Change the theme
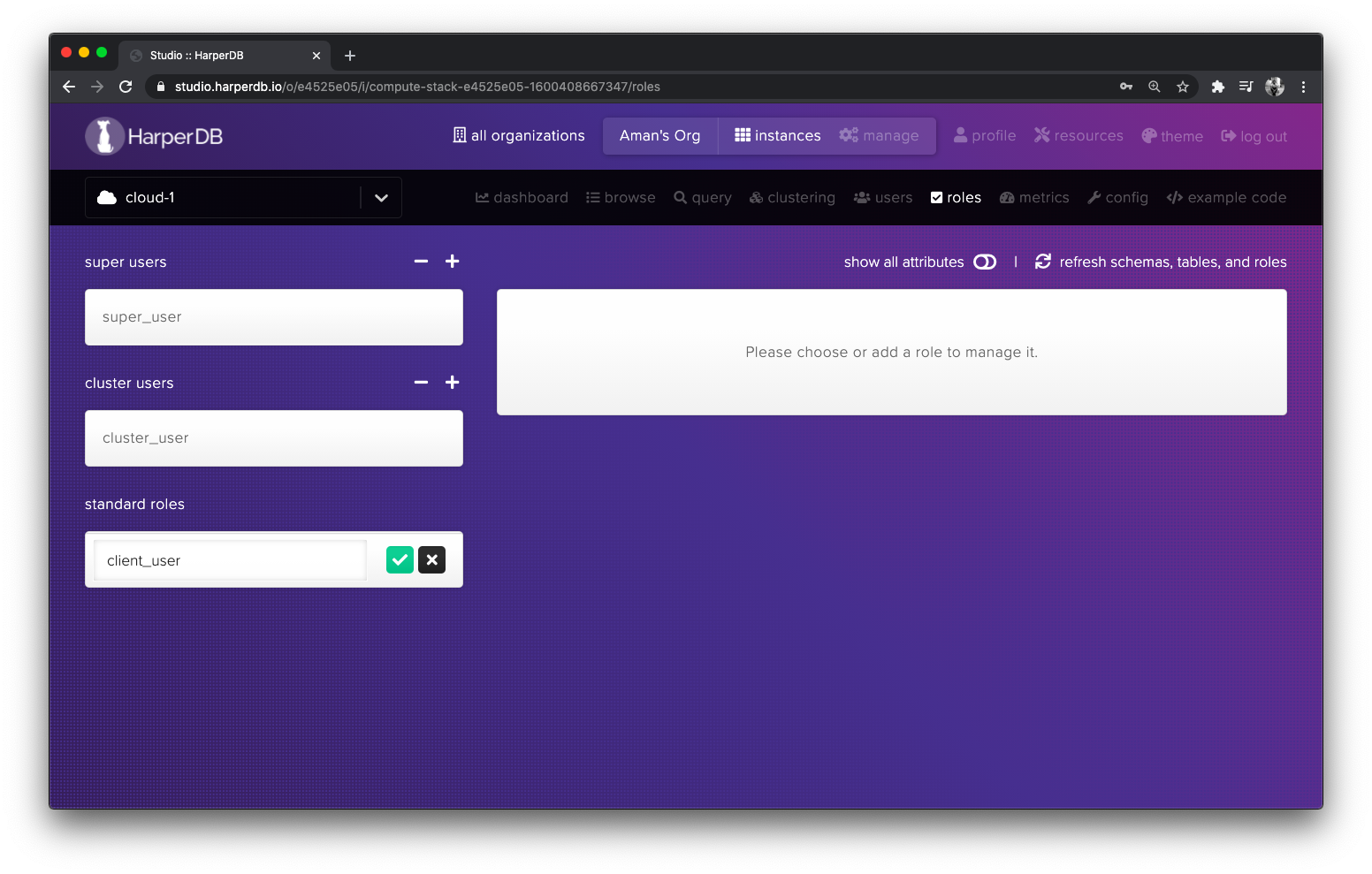This screenshot has height=874, width=1372. [x=1172, y=136]
